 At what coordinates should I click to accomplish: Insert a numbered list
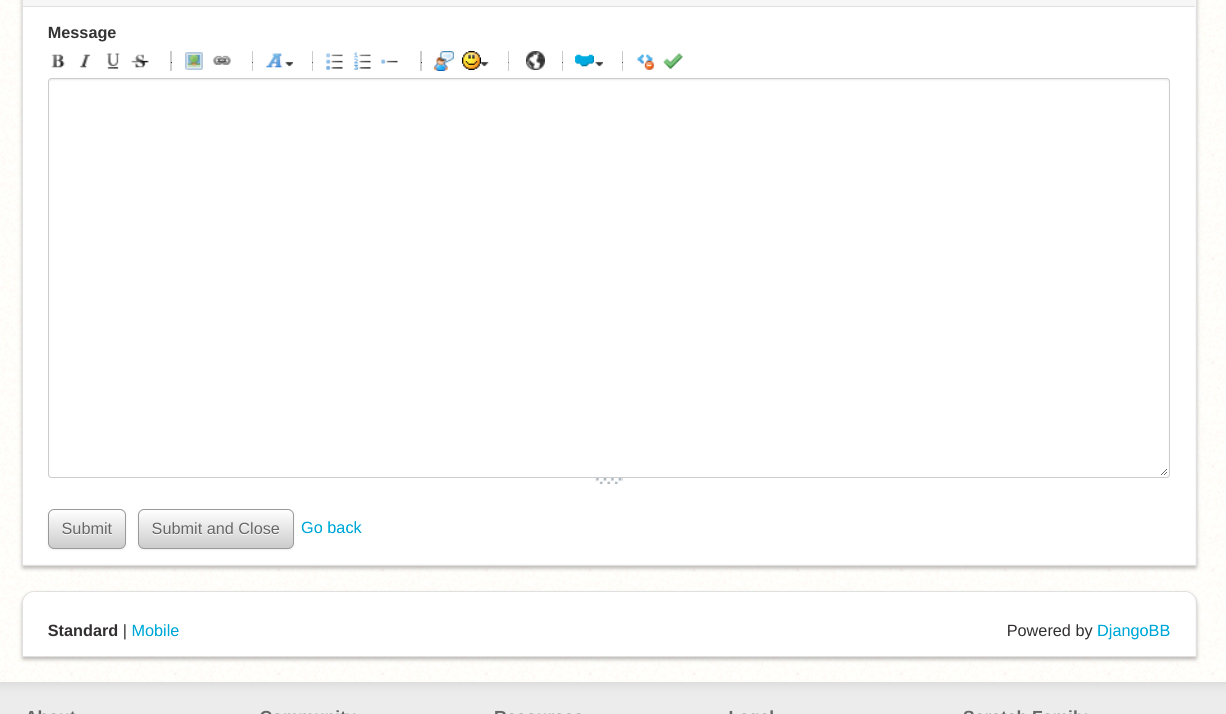(x=363, y=61)
